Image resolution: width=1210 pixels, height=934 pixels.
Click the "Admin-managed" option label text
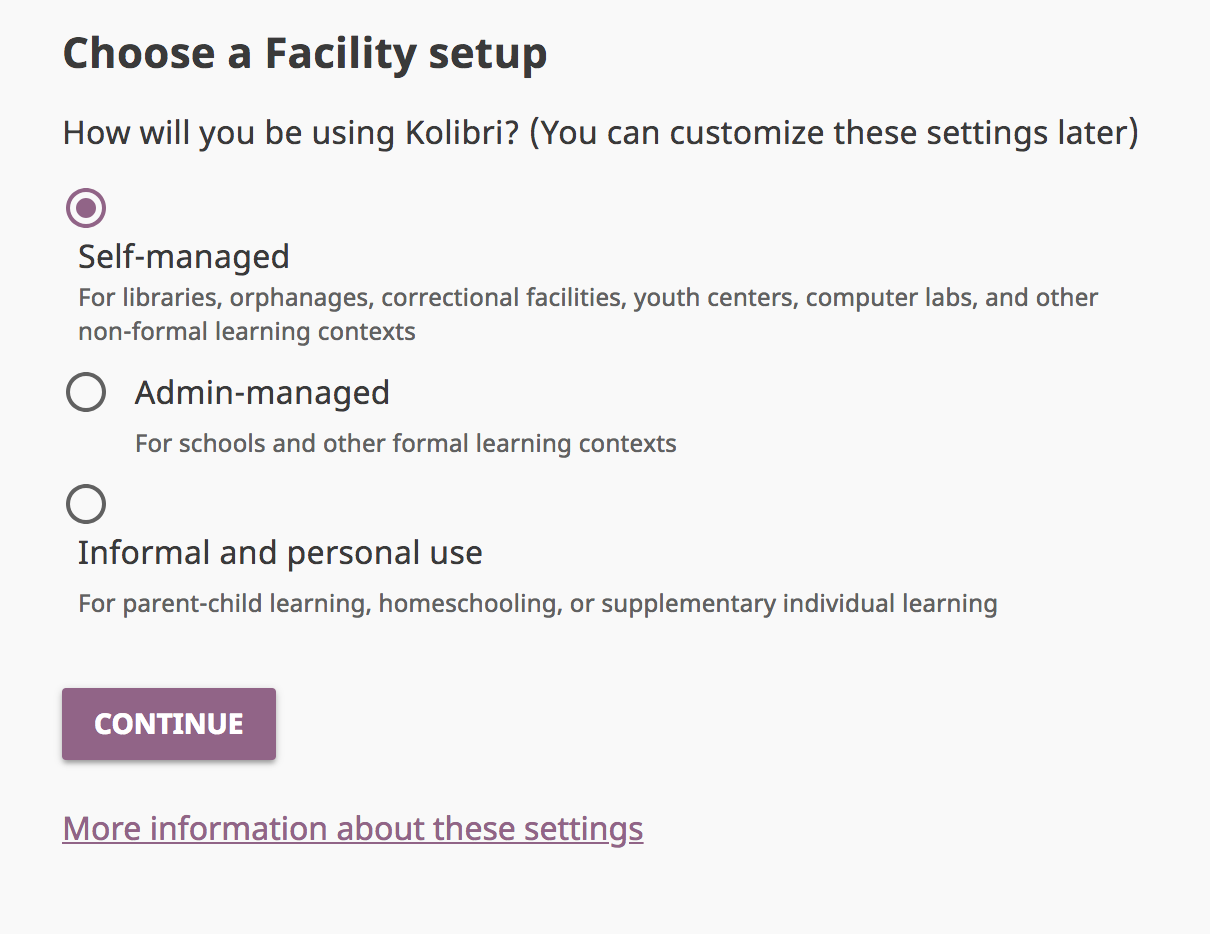[x=262, y=393]
